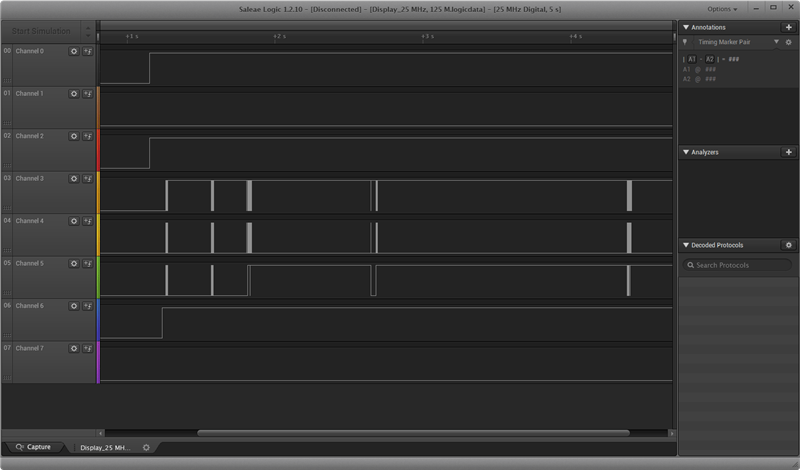Collapse the Annotations panel
The width and height of the screenshot is (800, 470).
point(686,27)
